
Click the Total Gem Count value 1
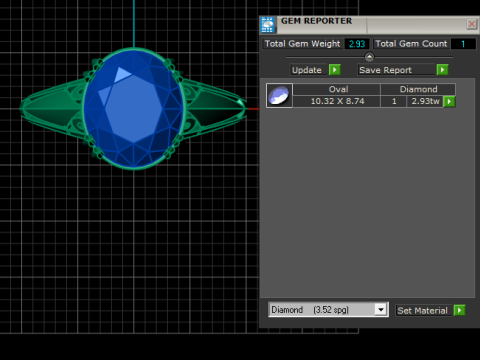(x=463, y=44)
